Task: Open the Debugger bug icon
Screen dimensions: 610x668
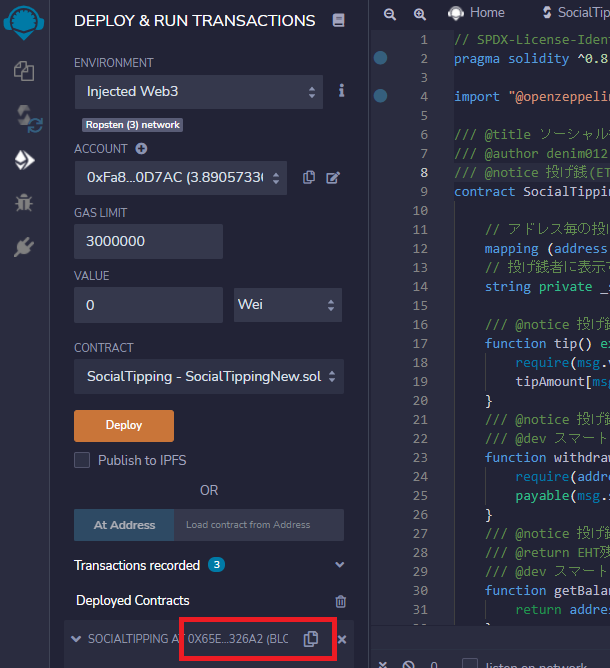Action: click(24, 203)
